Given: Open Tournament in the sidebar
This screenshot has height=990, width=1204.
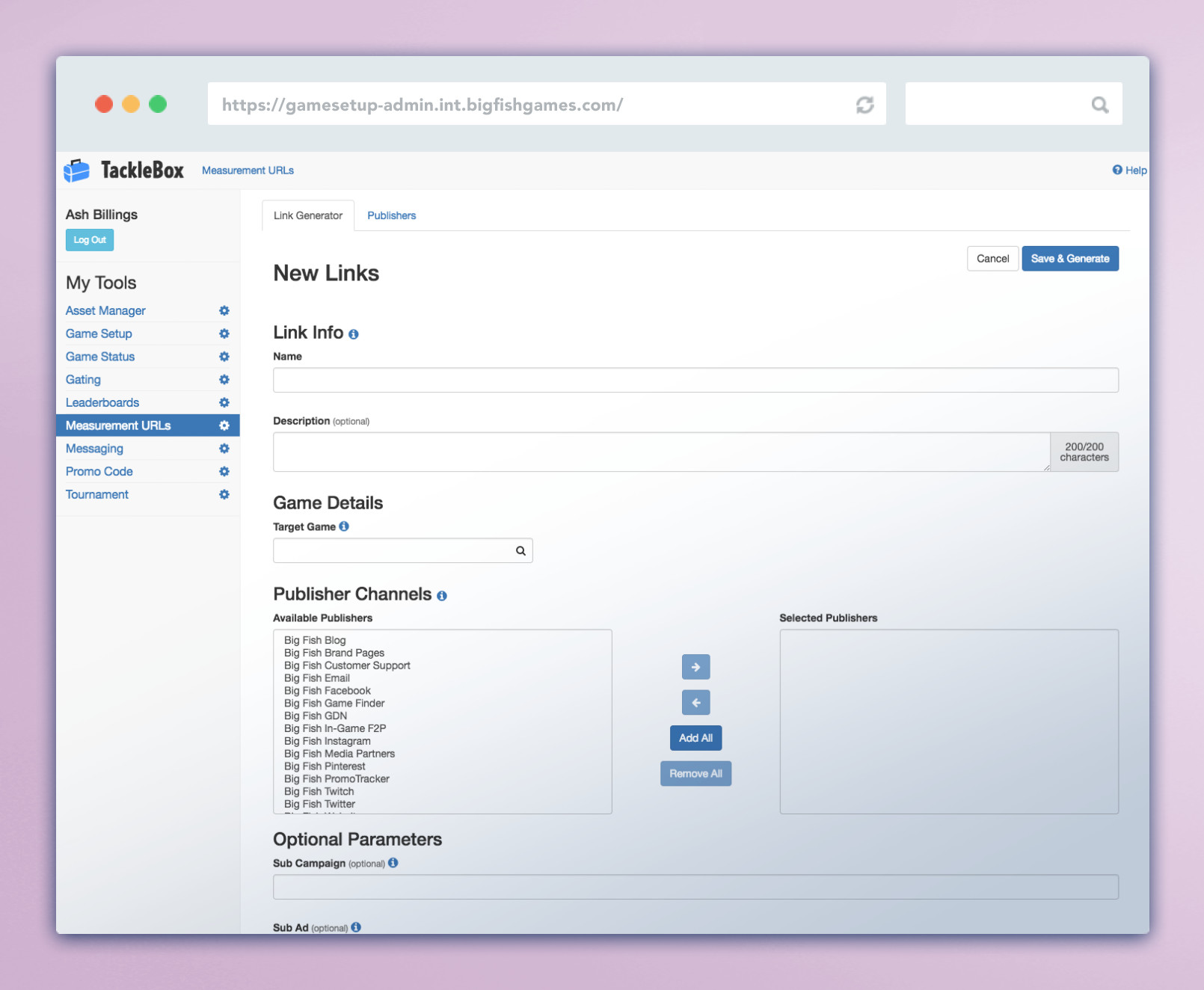Looking at the screenshot, I should point(97,494).
